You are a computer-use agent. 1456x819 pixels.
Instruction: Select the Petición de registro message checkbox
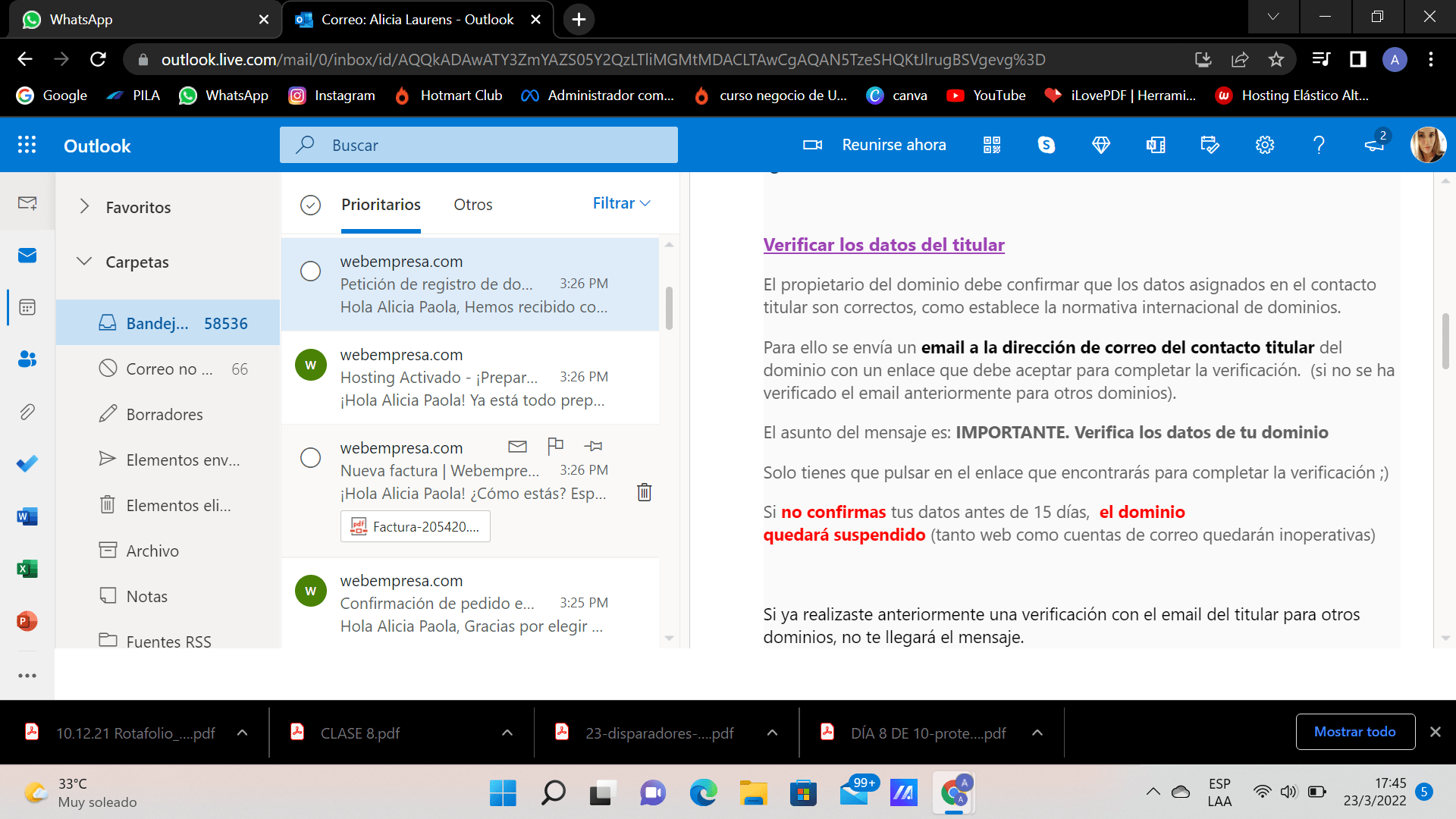311,271
